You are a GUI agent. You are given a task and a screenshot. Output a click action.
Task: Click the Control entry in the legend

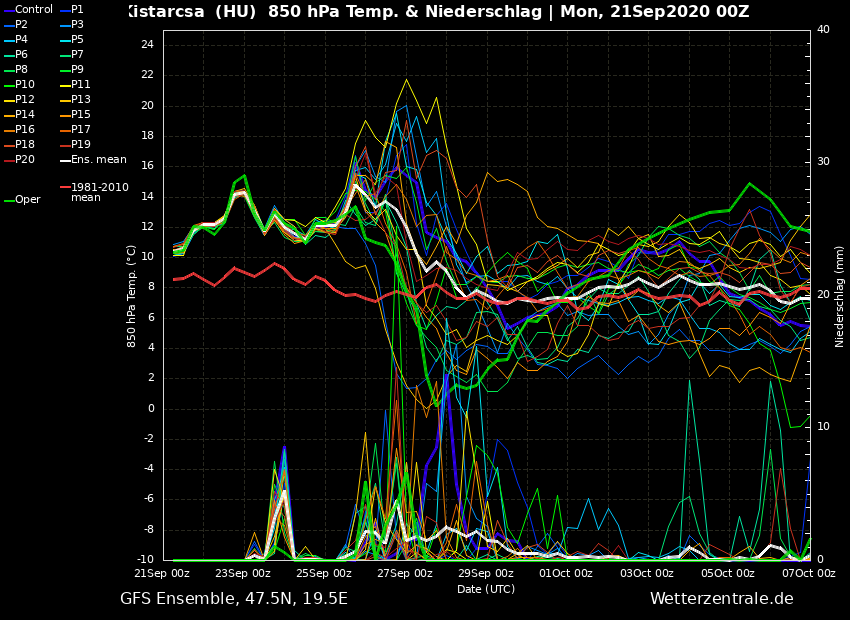point(33,10)
